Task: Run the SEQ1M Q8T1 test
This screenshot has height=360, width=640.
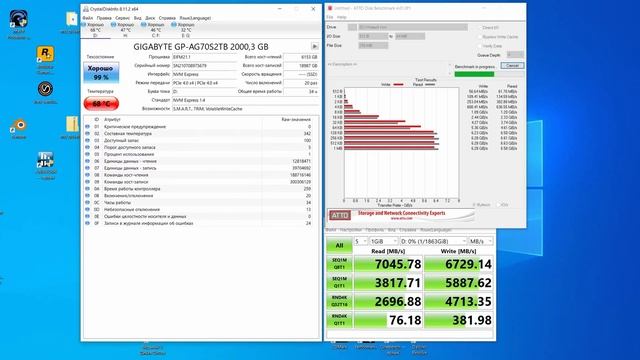Action: click(339, 264)
